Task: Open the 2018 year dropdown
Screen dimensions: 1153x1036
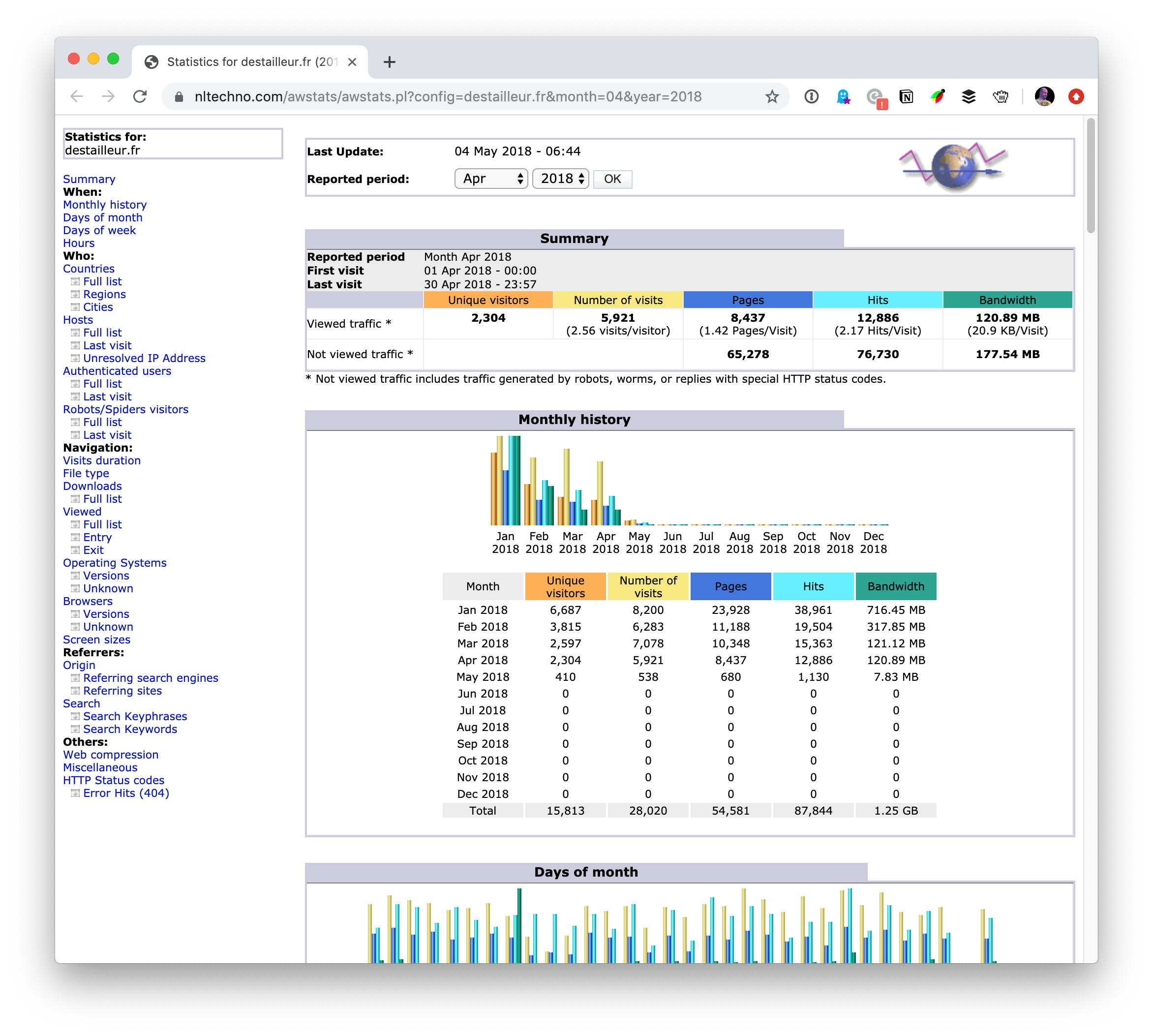Action: pos(561,179)
